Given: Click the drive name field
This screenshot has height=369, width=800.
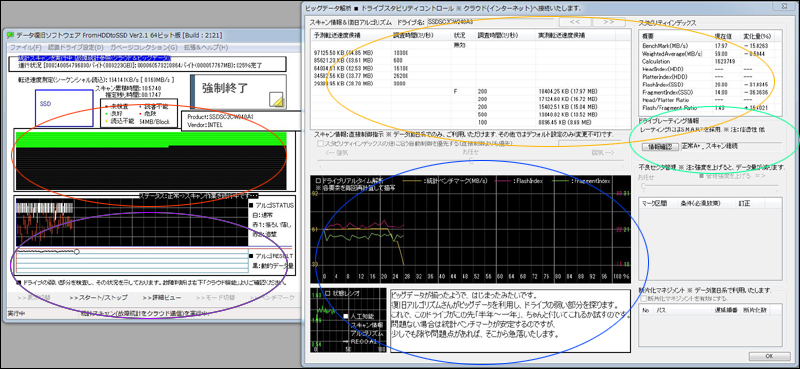Looking at the screenshot, I should (490, 22).
